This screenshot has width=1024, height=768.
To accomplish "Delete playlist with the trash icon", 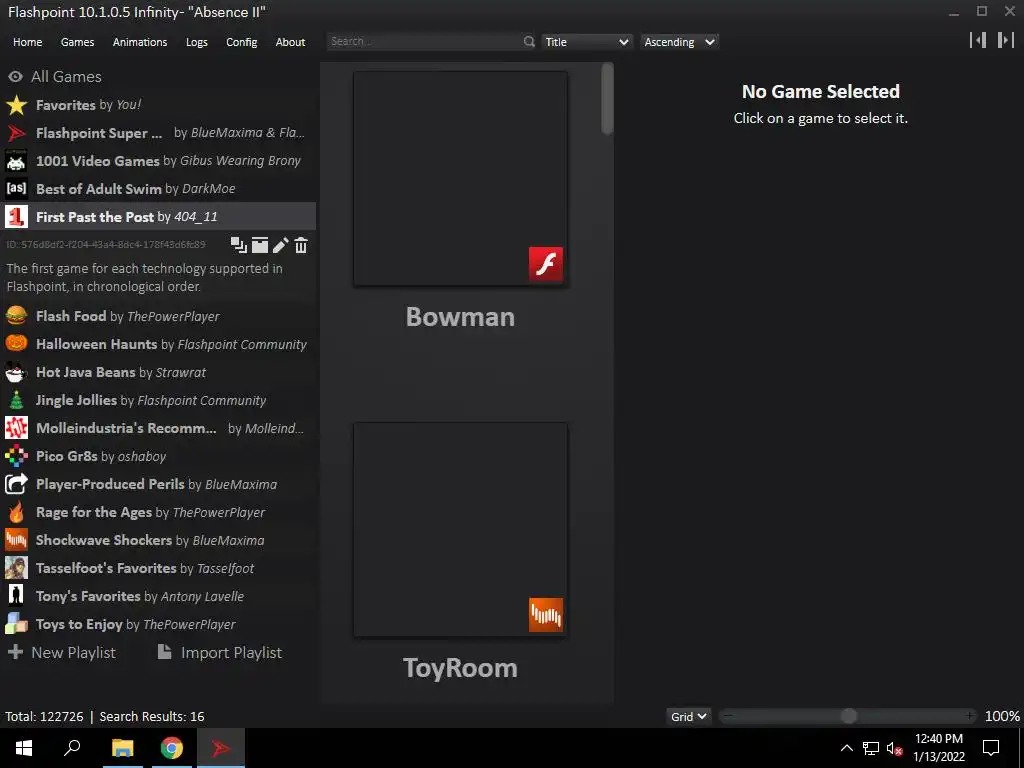I will point(301,245).
